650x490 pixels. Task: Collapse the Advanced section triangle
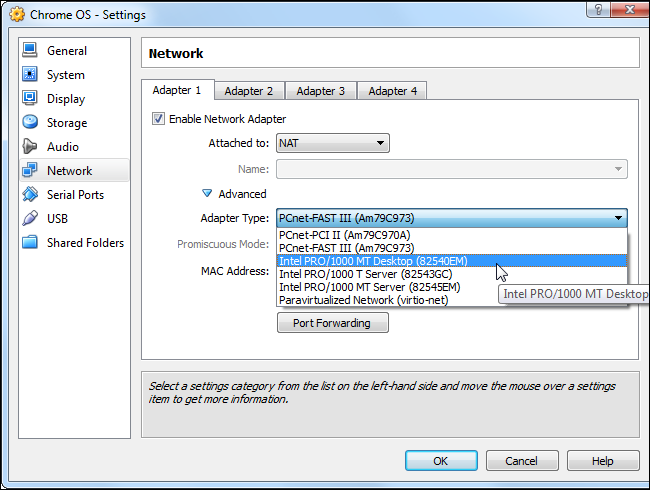pyautogui.click(x=206, y=193)
